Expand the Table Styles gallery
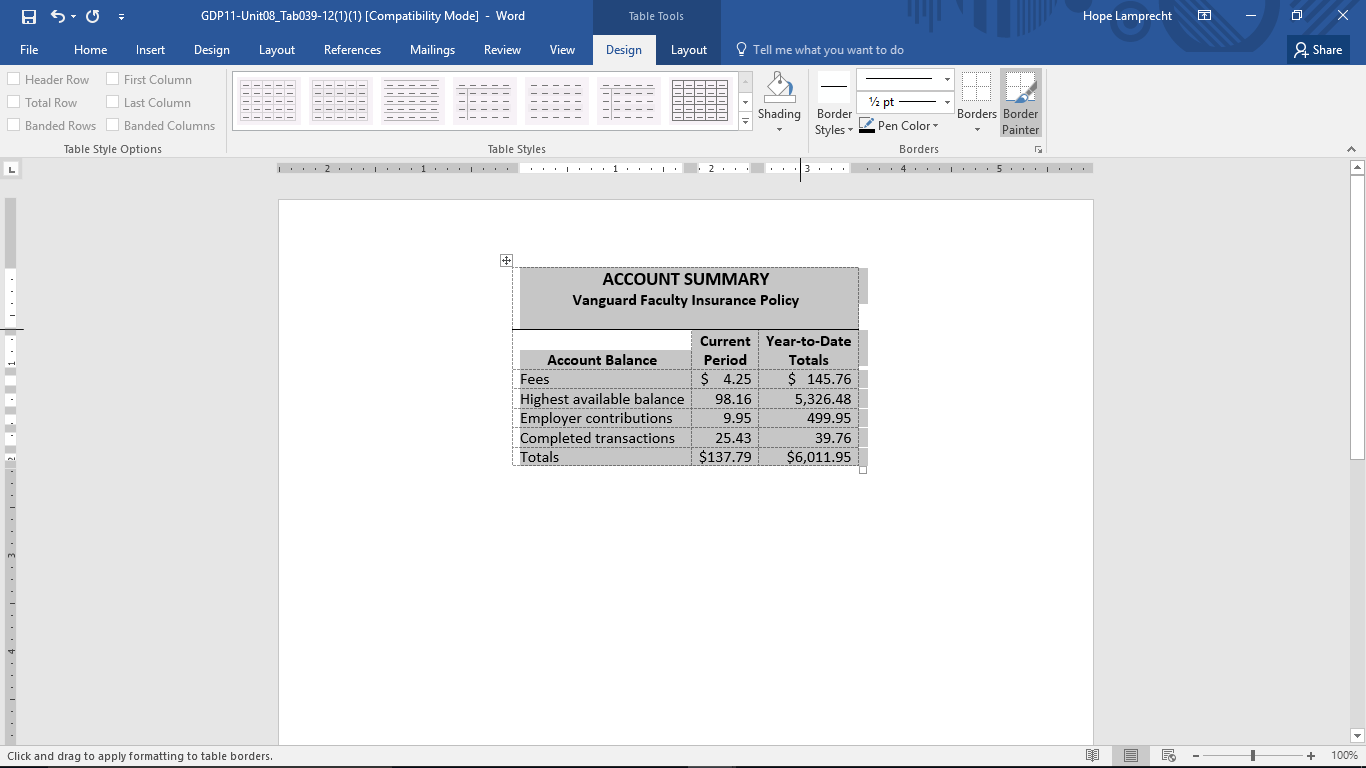The image size is (1366, 768). click(x=744, y=121)
